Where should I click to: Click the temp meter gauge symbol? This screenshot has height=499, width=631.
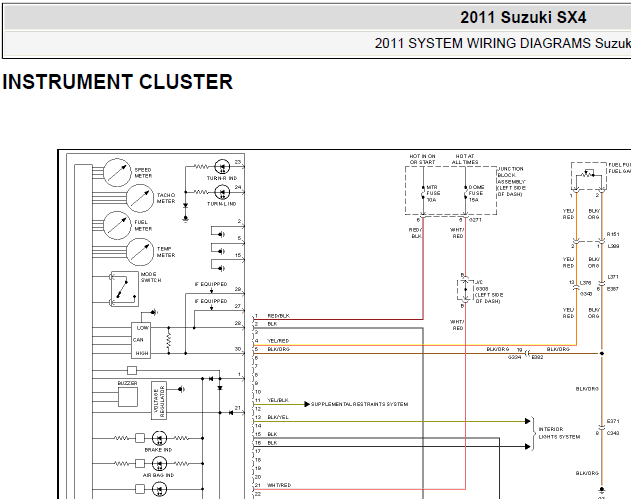pyautogui.click(x=140, y=252)
